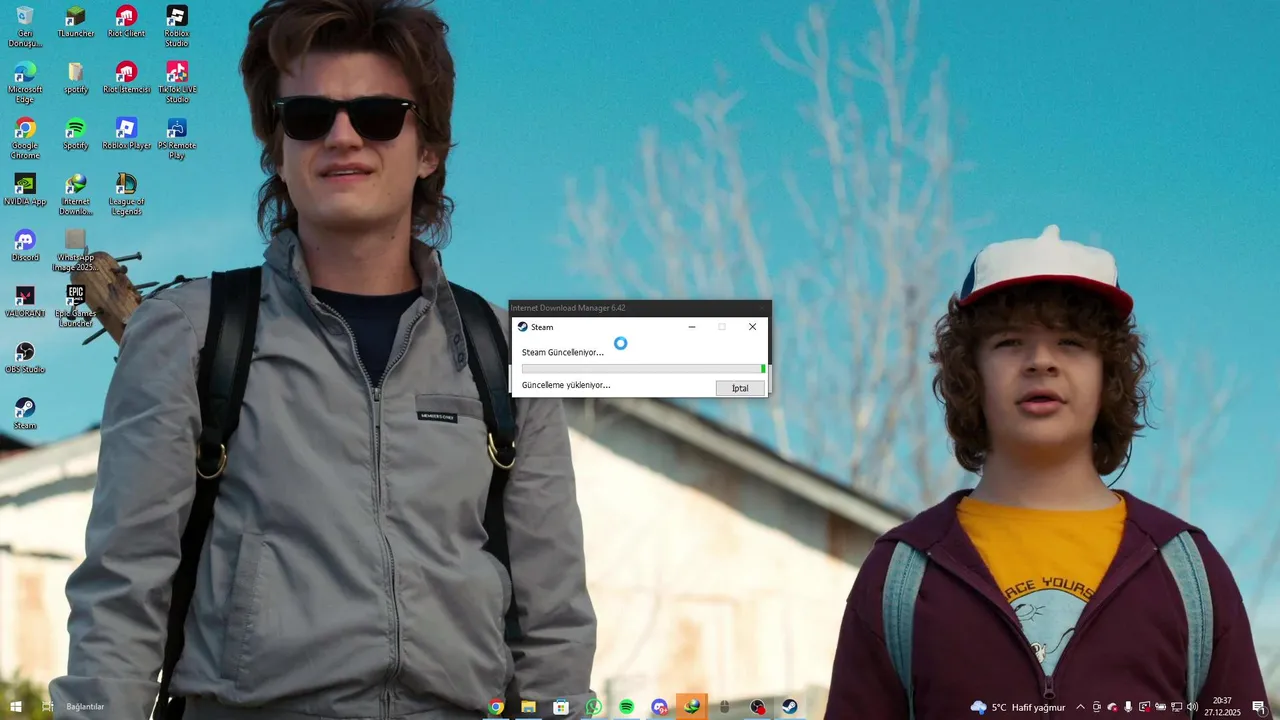Open Discord from the taskbar
This screenshot has width=1280, height=720.
pos(659,707)
